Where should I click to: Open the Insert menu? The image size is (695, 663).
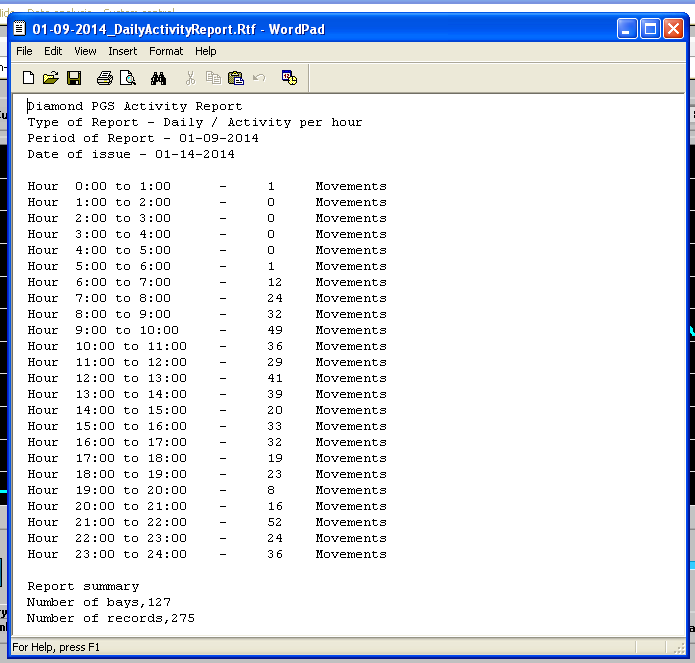(123, 51)
